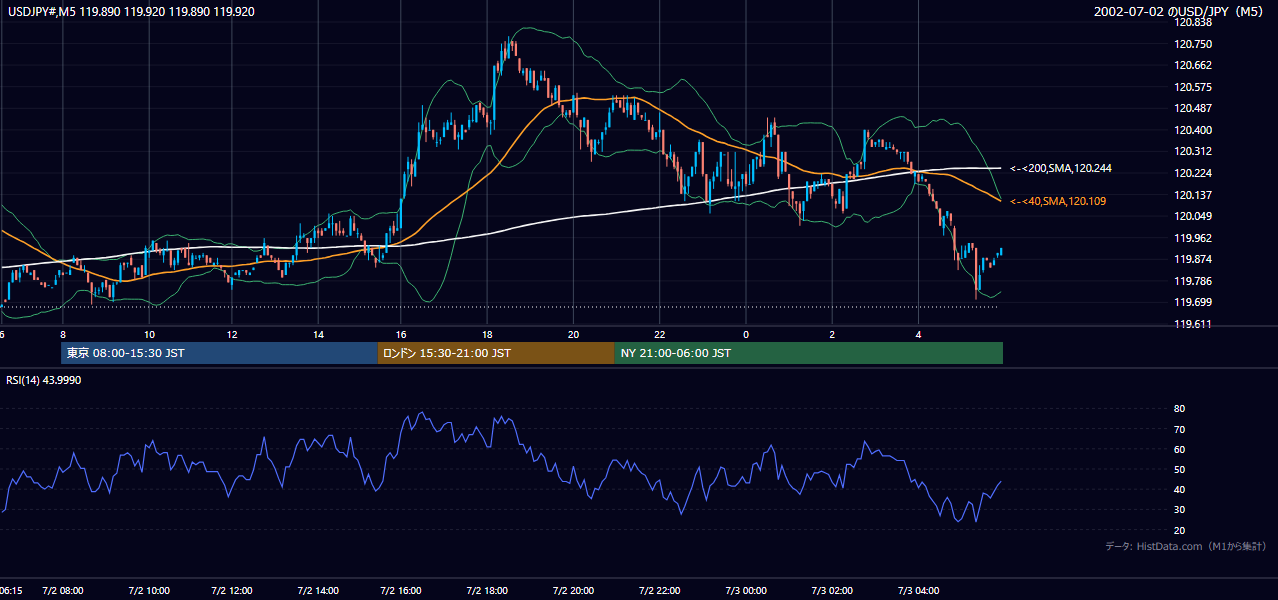1278x600 pixels.
Task: Click hour label 10 under price chart
Action: pos(149,333)
